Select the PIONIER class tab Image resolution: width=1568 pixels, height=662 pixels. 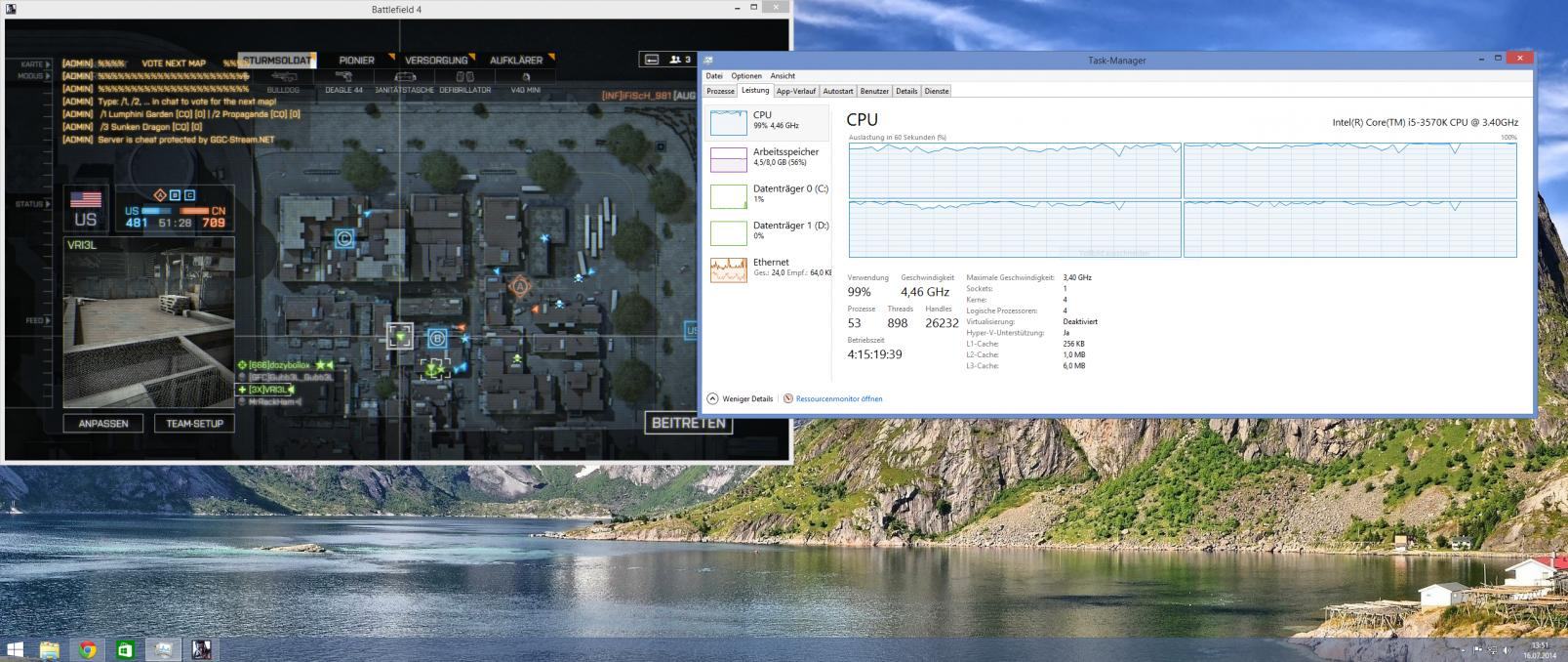[x=357, y=61]
